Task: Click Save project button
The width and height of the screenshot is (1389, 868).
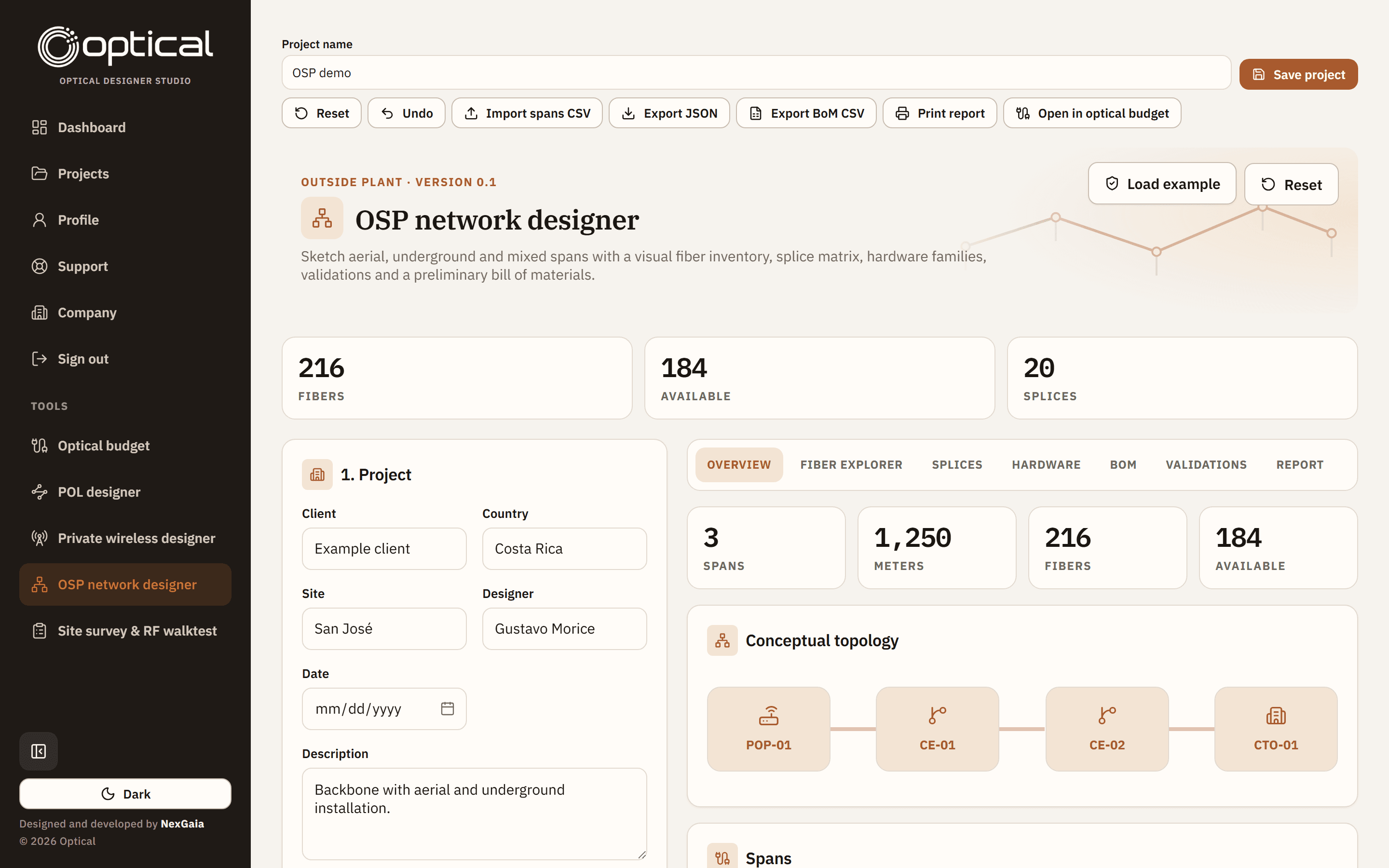Action: (1298, 74)
